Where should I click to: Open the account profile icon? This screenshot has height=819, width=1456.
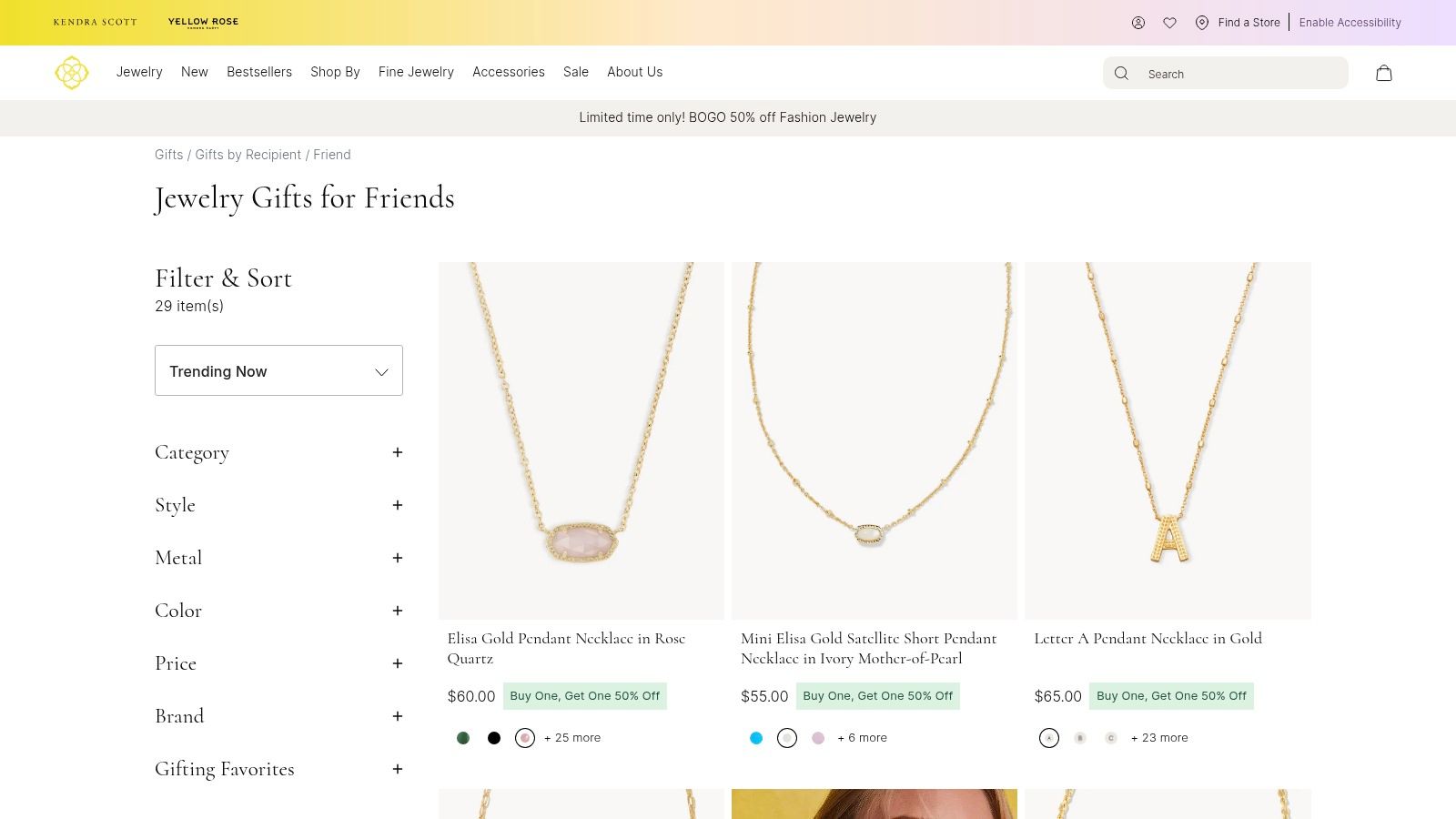coord(1138,23)
